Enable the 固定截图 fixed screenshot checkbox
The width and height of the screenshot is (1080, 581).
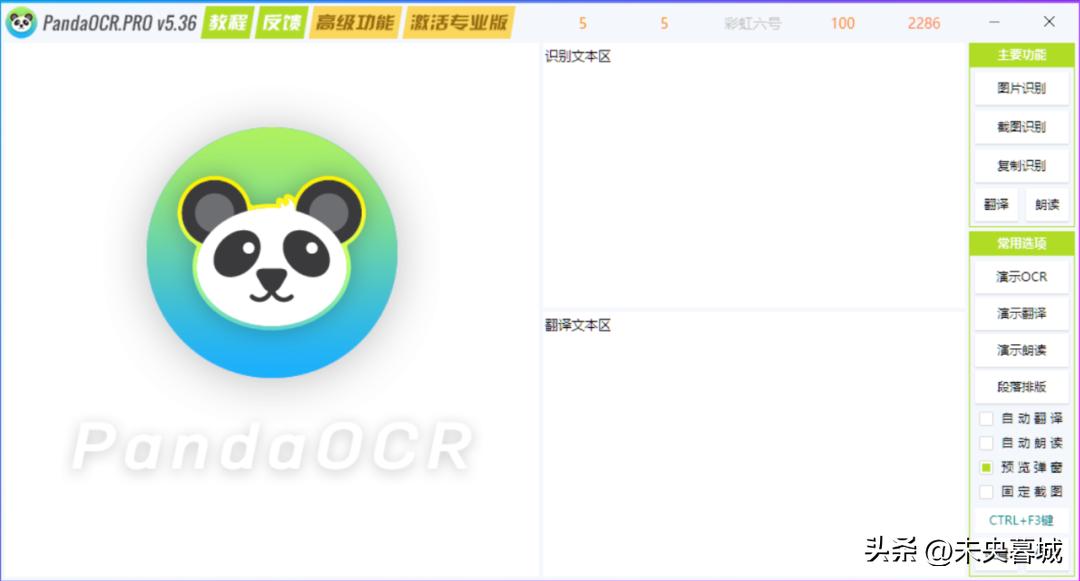coord(985,491)
